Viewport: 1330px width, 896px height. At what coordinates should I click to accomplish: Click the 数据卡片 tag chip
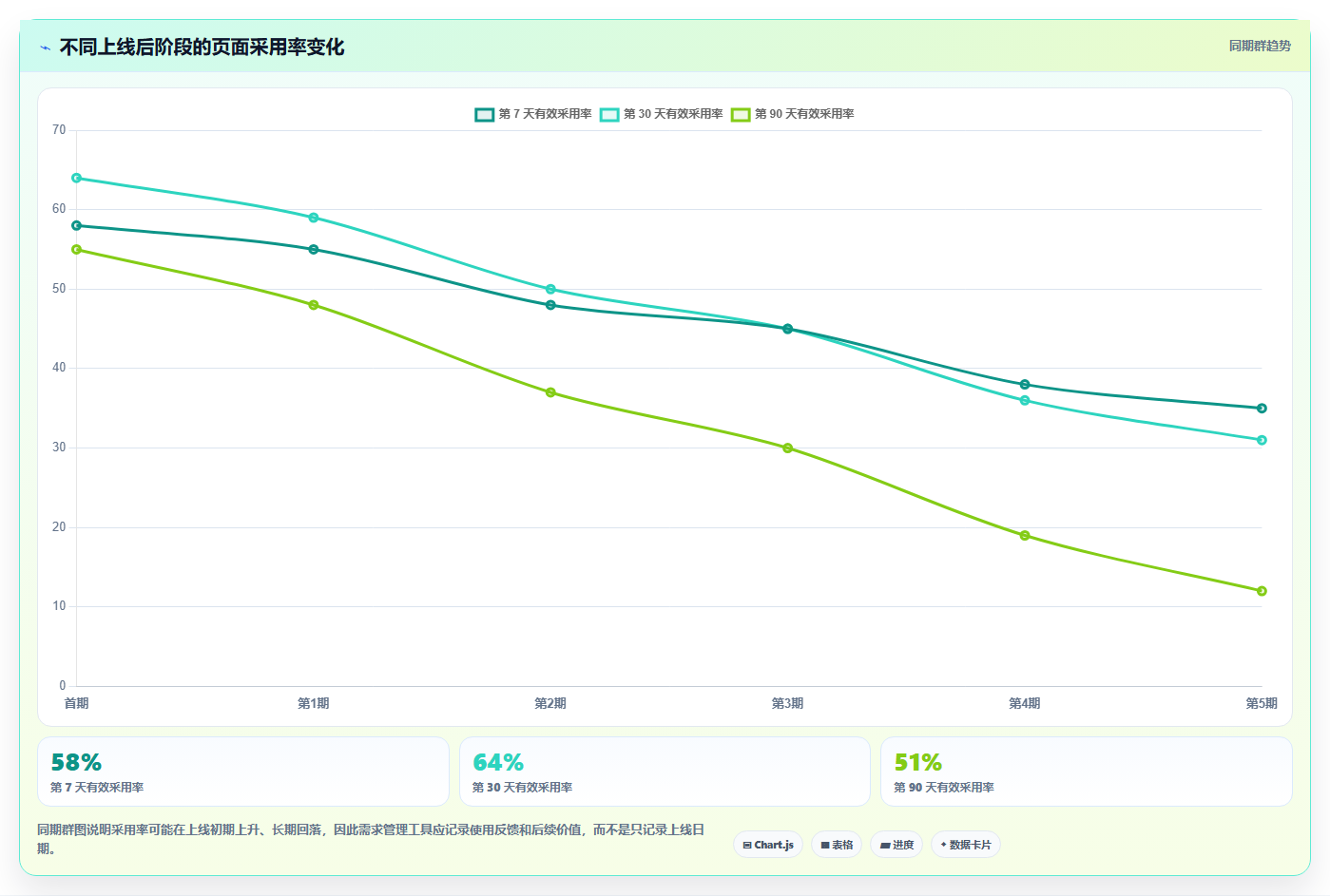tap(966, 845)
